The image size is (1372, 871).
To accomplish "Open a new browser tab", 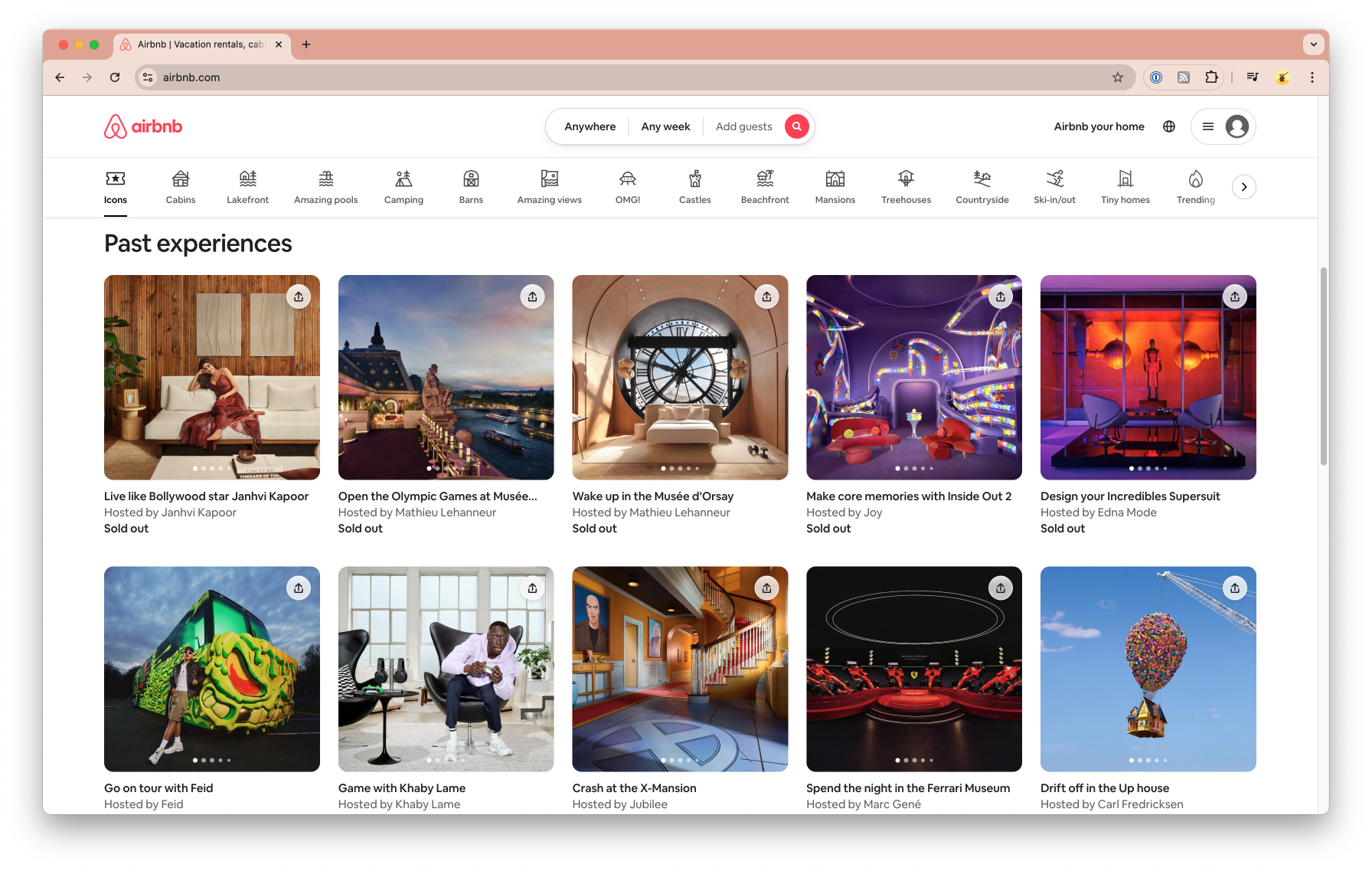I will (x=306, y=44).
